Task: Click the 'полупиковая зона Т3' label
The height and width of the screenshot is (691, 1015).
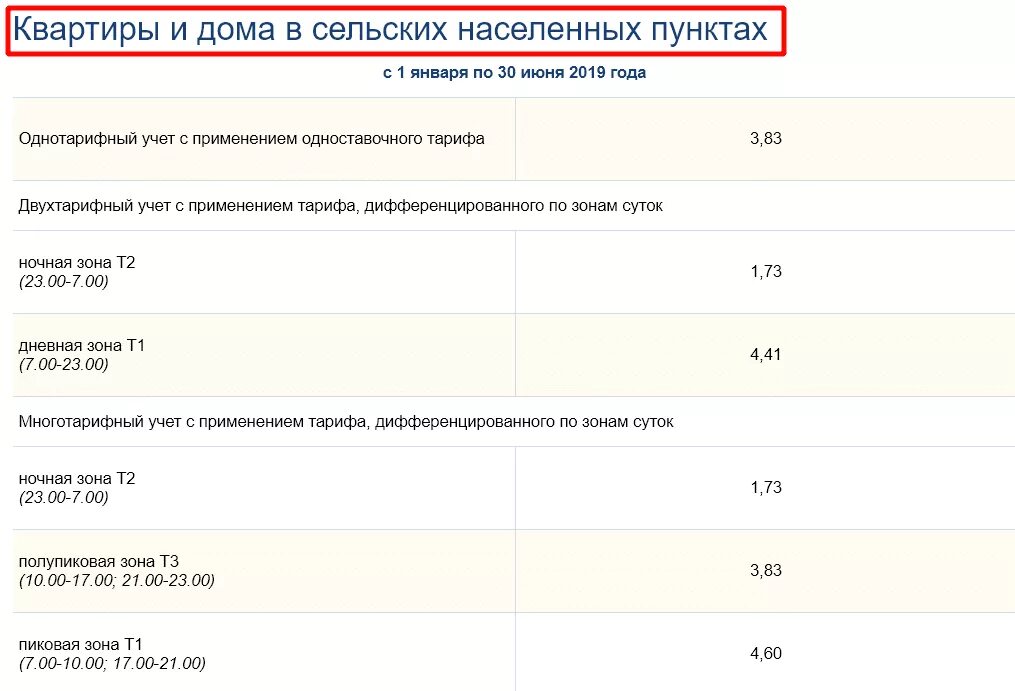Action: point(98,561)
